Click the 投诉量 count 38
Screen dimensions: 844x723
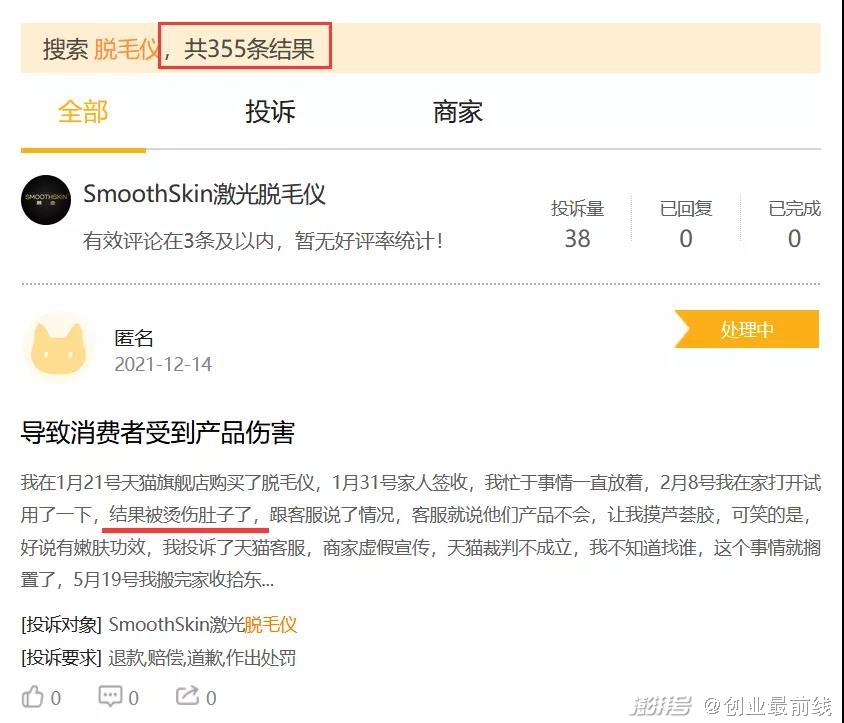[578, 238]
